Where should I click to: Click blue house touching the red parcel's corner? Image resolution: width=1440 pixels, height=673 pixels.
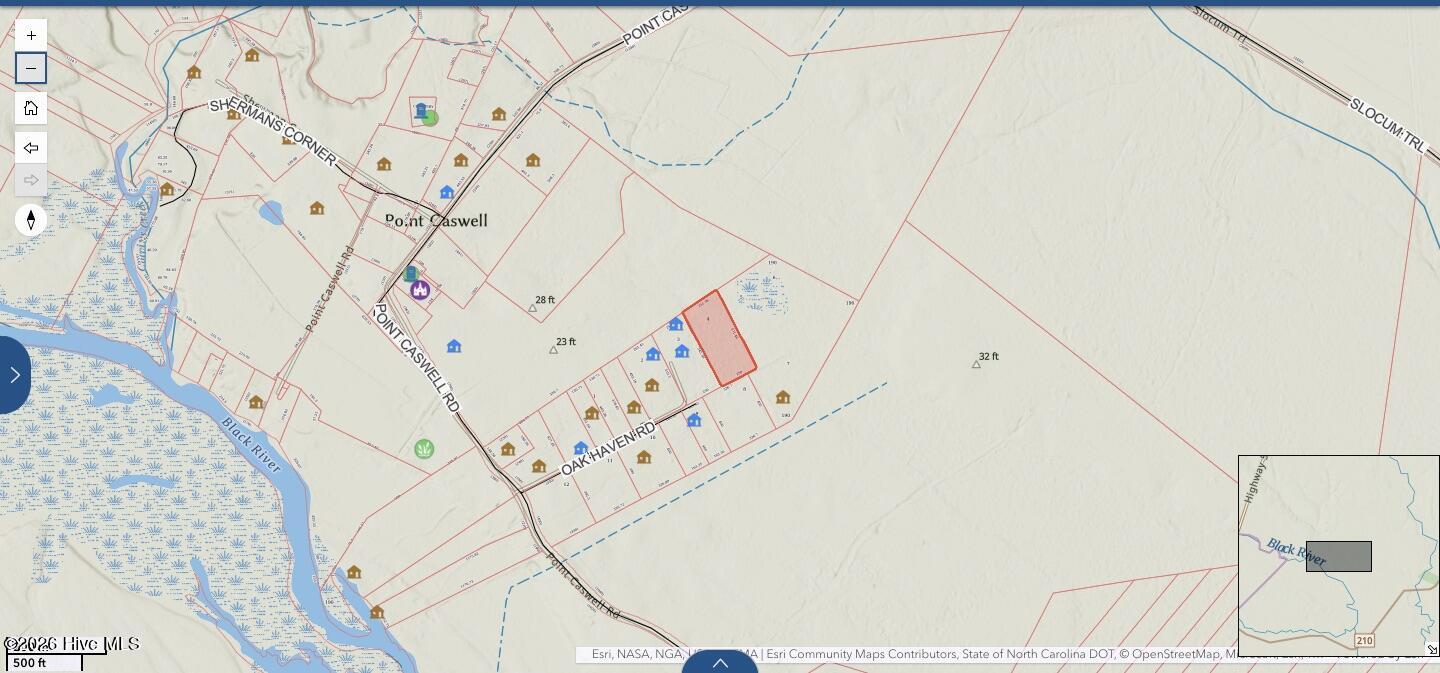point(676,324)
